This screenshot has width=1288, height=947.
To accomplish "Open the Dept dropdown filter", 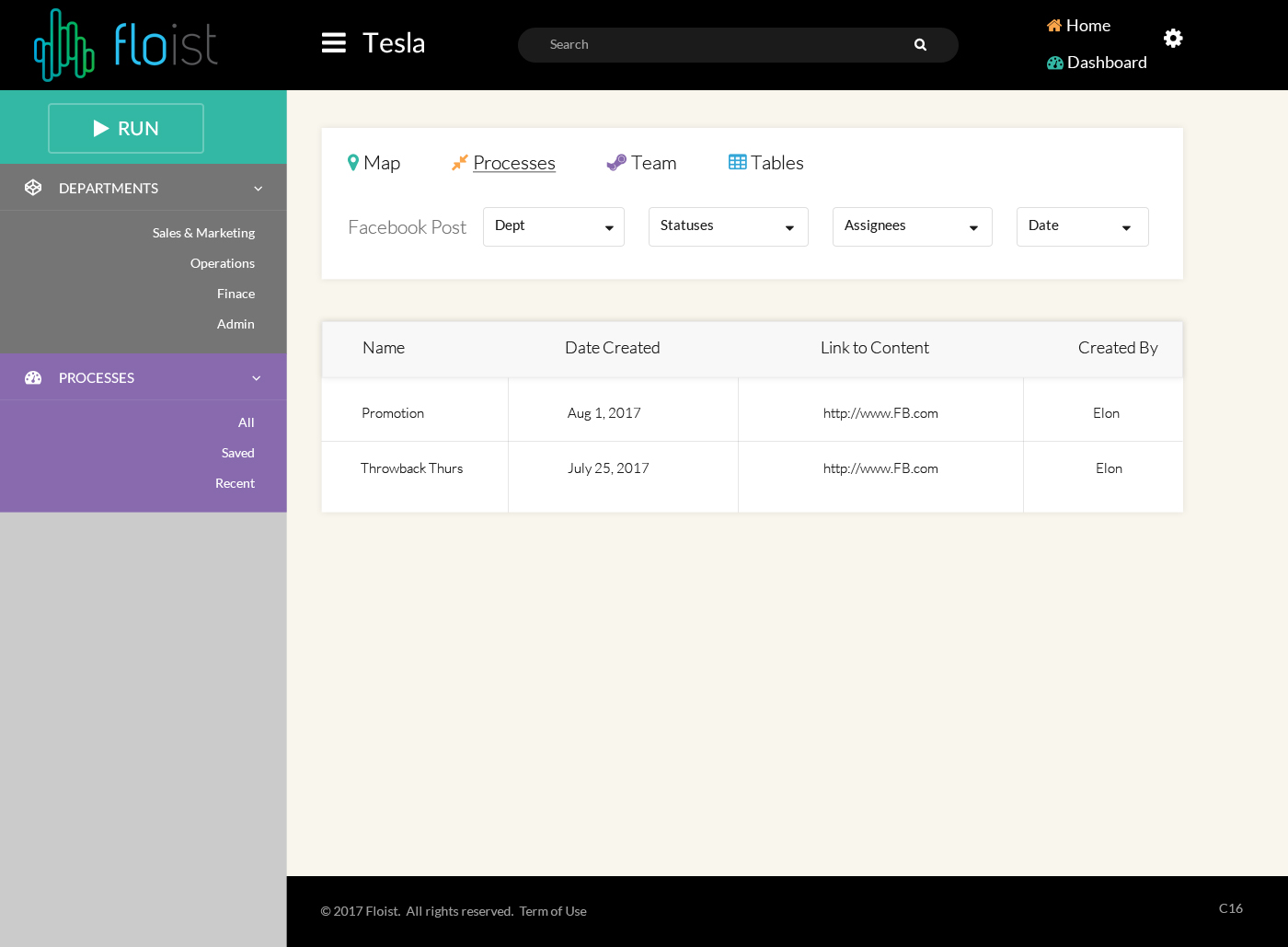I will pos(553,226).
